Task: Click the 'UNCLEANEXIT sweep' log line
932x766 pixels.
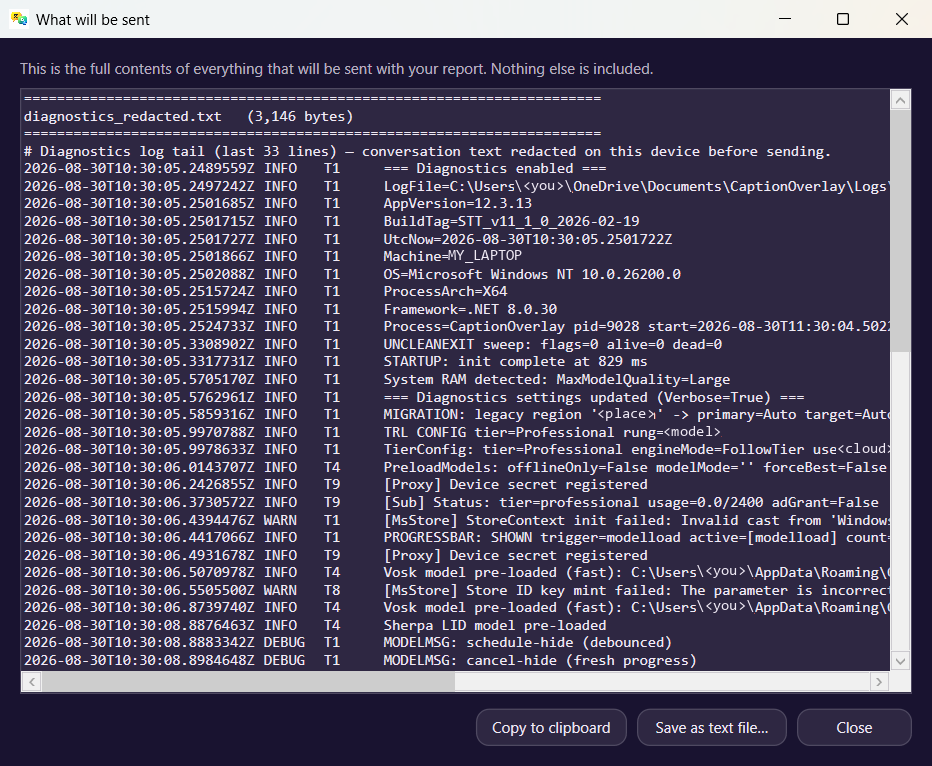Action: click(373, 345)
